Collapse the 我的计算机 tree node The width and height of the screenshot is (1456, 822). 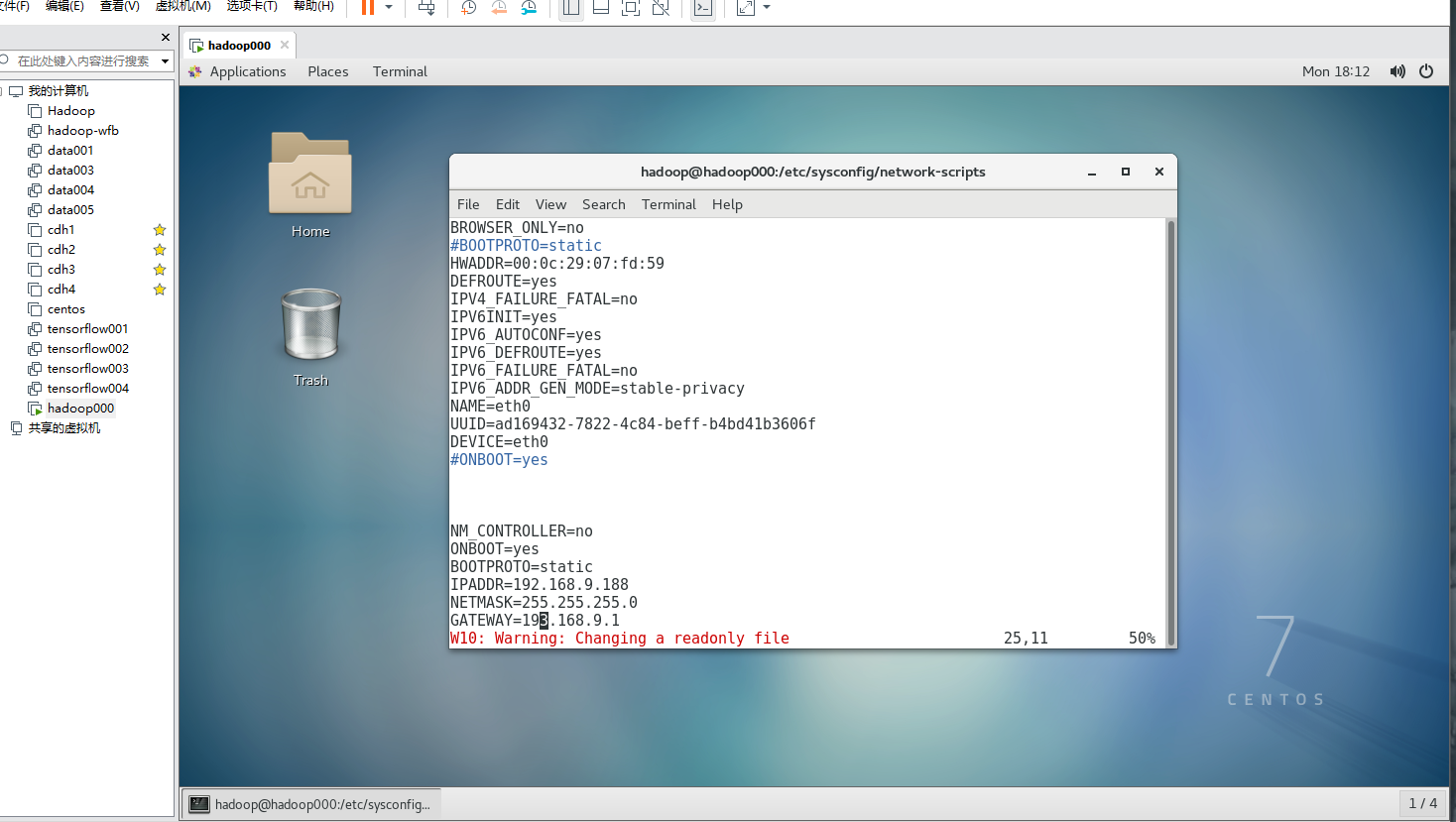coord(3,91)
